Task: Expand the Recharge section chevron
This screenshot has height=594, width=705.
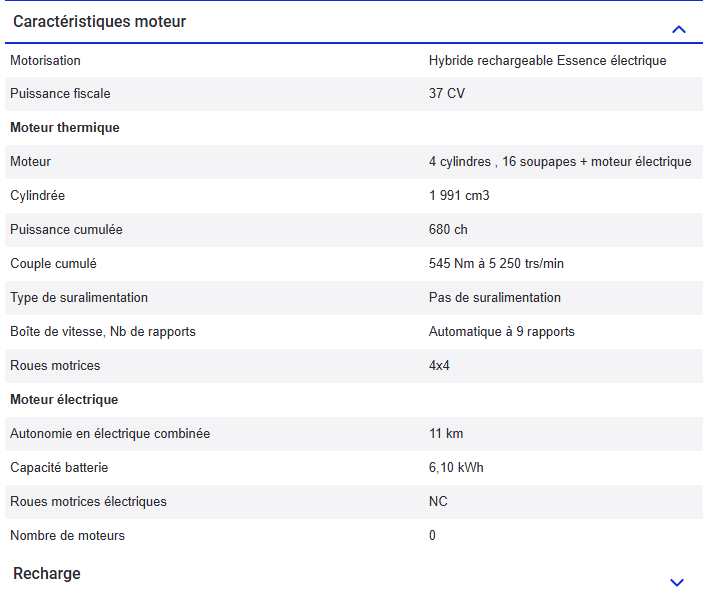Action: tap(677, 582)
